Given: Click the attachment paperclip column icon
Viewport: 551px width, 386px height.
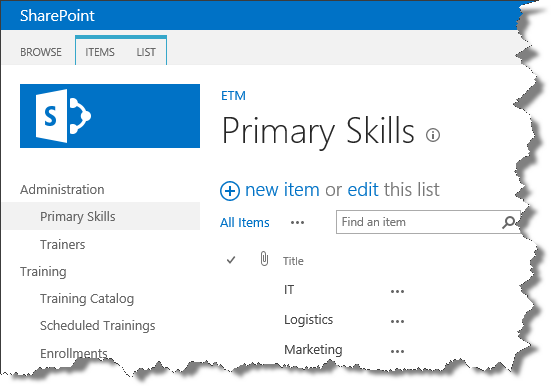Looking at the screenshot, I should 264,259.
